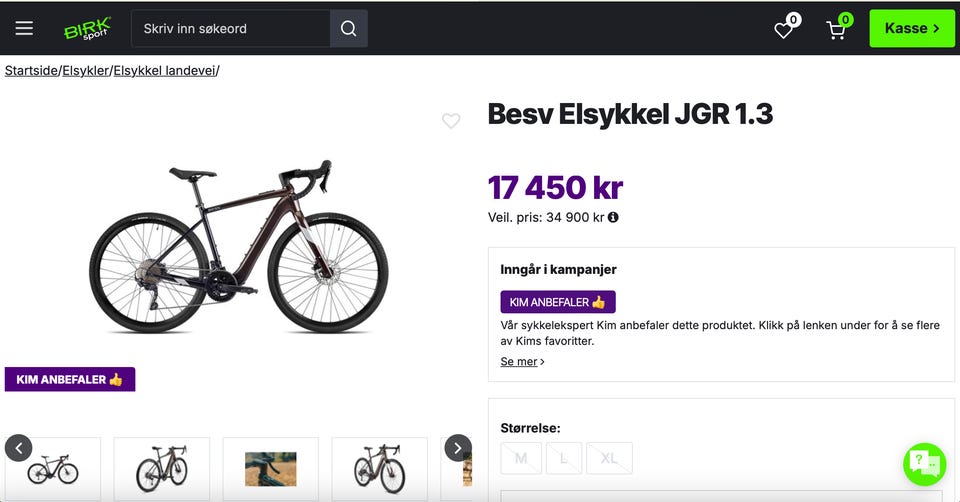The height and width of the screenshot is (502, 960).
Task: Add bike to favorites with heart icon
Action: pos(451,121)
